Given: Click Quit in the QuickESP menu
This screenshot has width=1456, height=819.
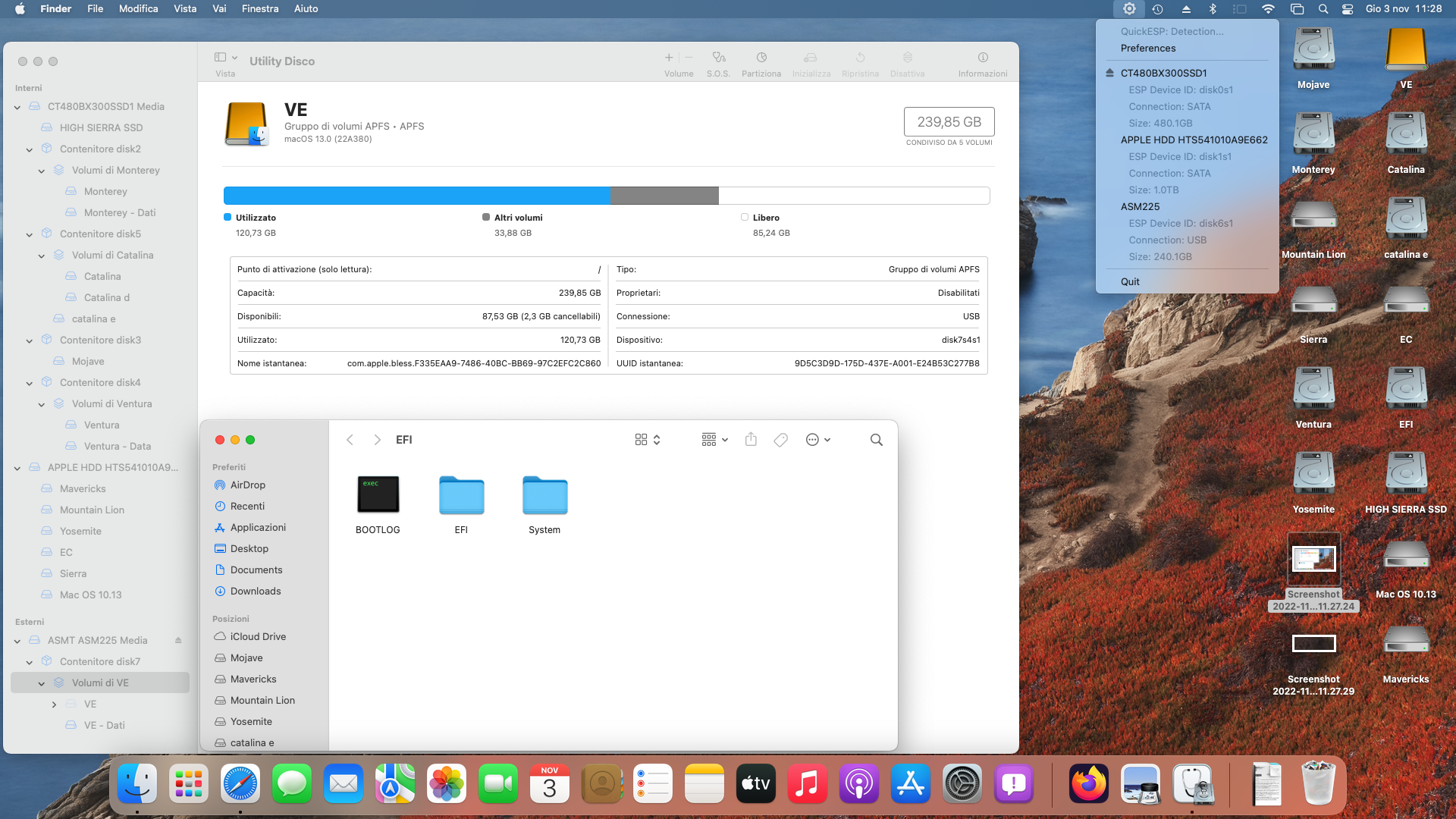Looking at the screenshot, I should click(1130, 281).
